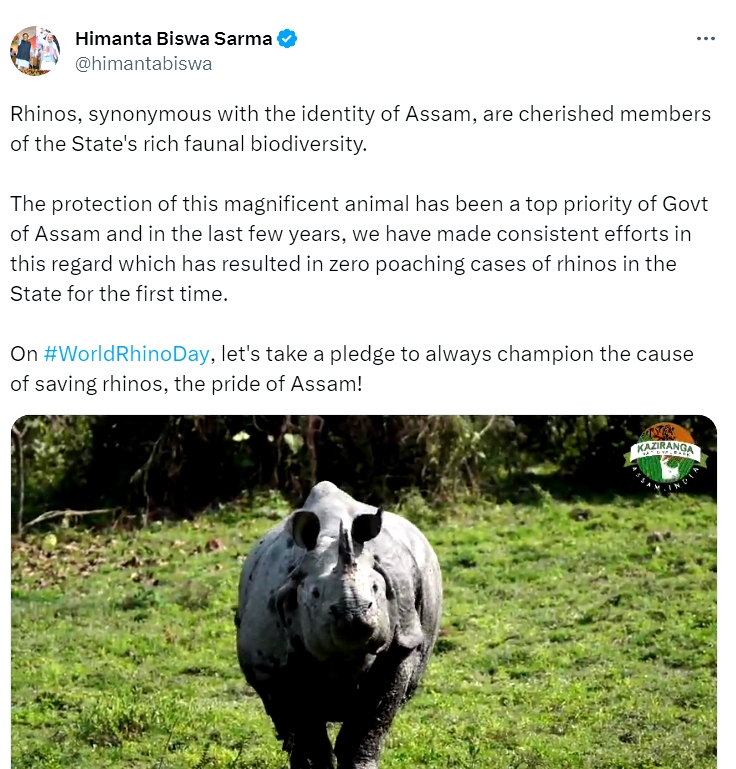Click the blue verified badge
The image size is (736, 769).
click(x=288, y=39)
